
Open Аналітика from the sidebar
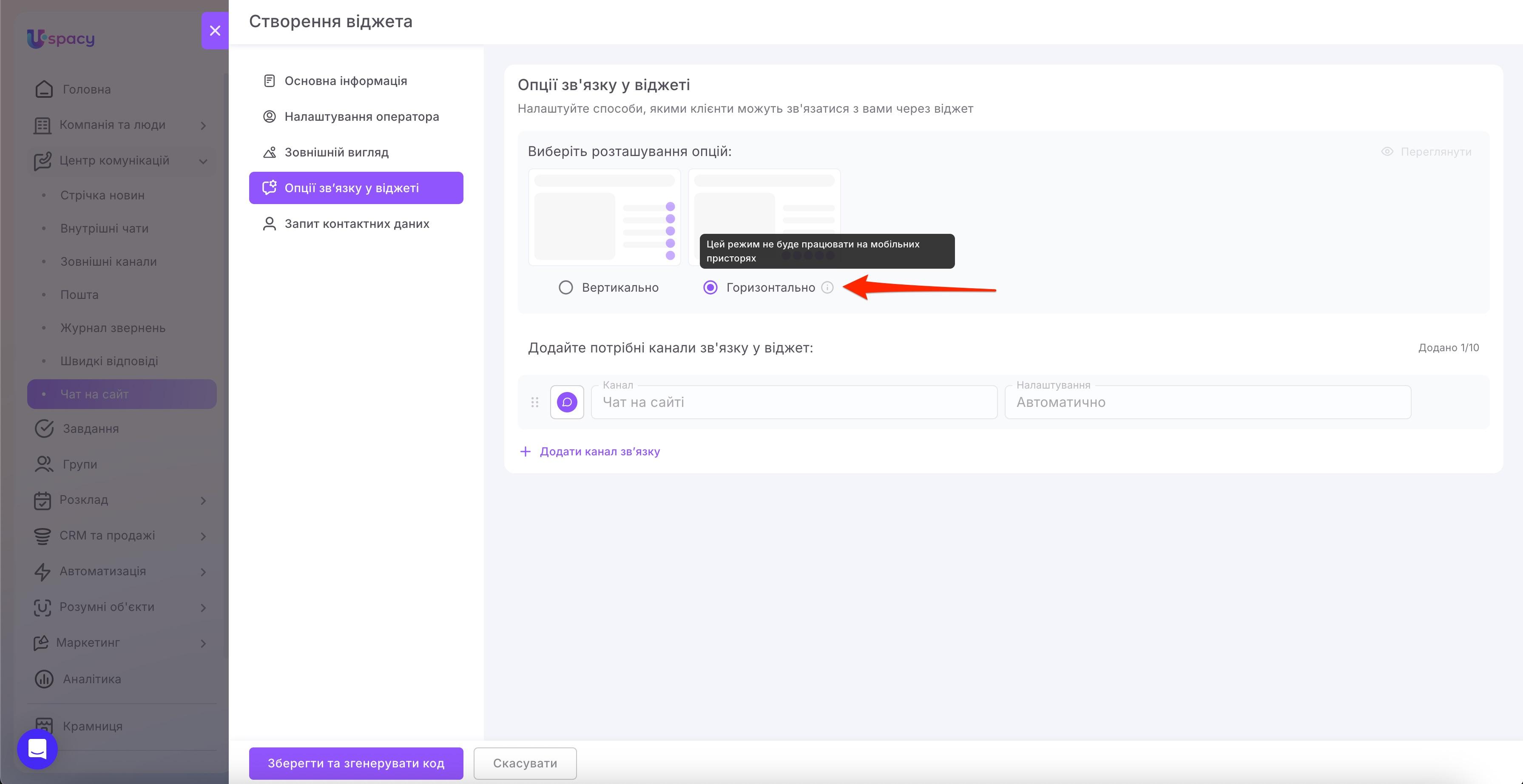coord(92,679)
